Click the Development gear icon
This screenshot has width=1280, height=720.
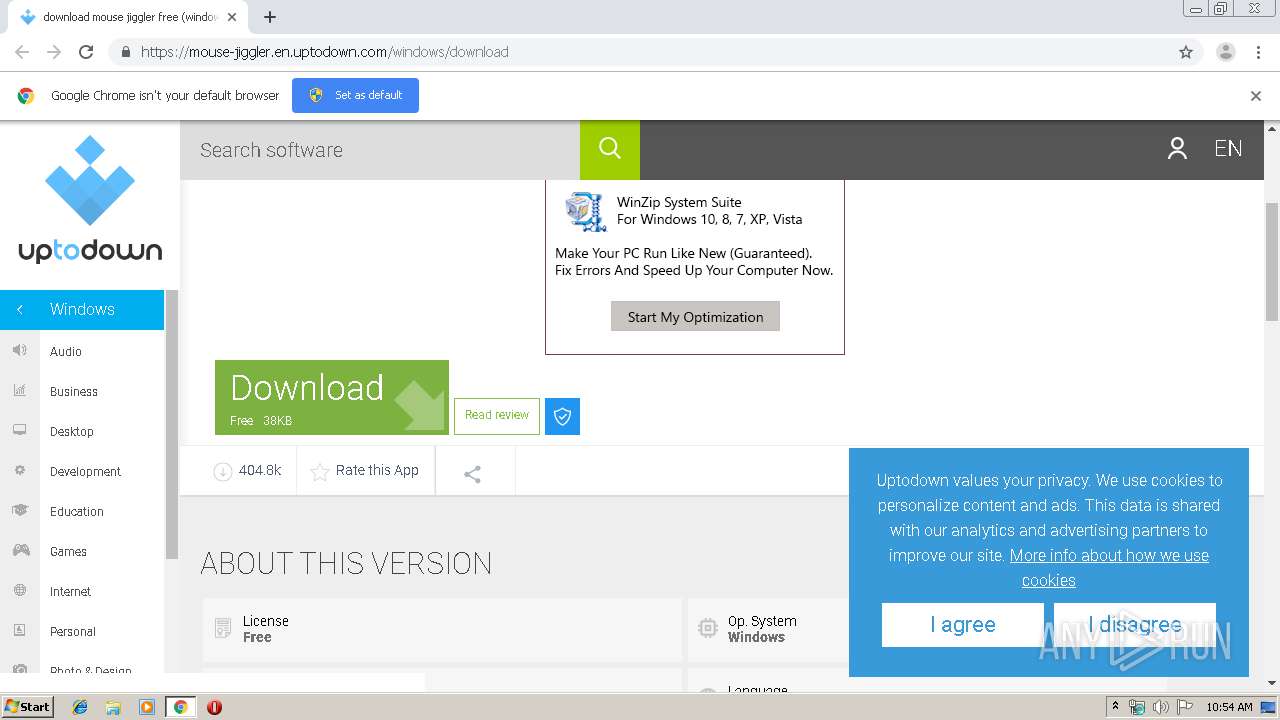click(x=20, y=470)
